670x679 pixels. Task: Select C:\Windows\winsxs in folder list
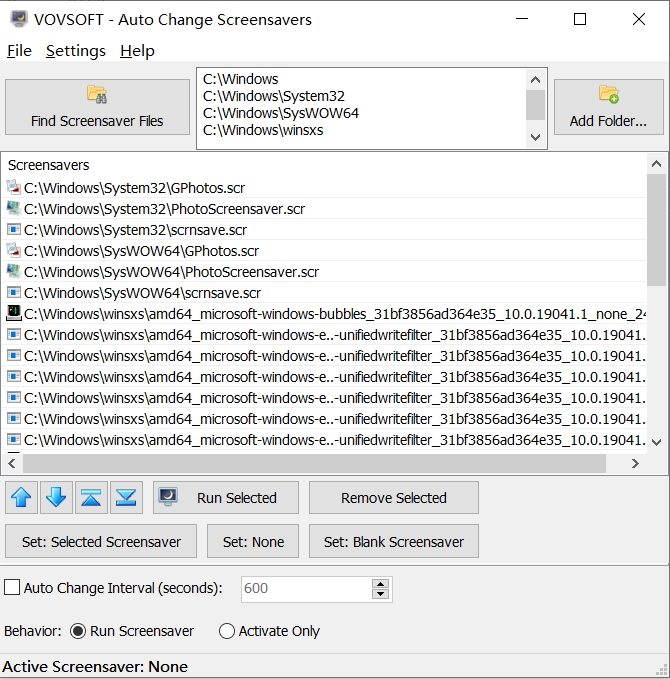pos(263,130)
